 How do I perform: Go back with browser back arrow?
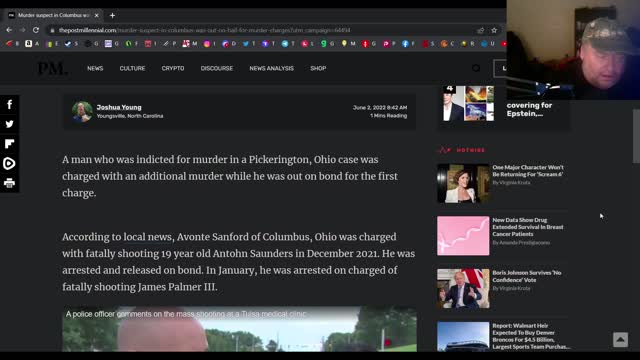9,30
